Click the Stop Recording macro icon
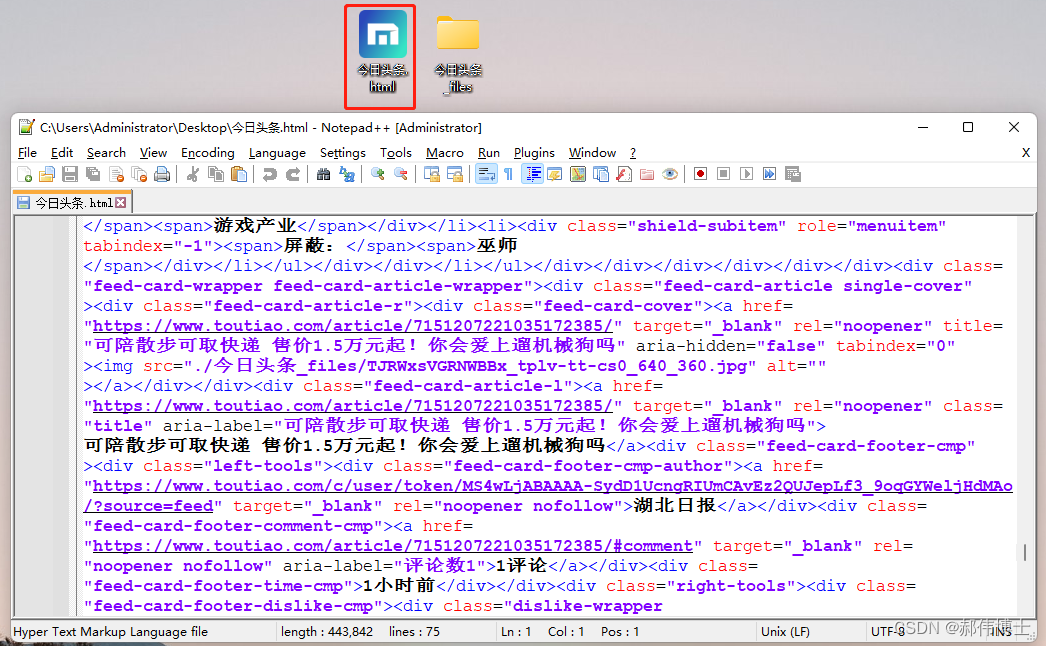The image size is (1046, 646). (723, 175)
